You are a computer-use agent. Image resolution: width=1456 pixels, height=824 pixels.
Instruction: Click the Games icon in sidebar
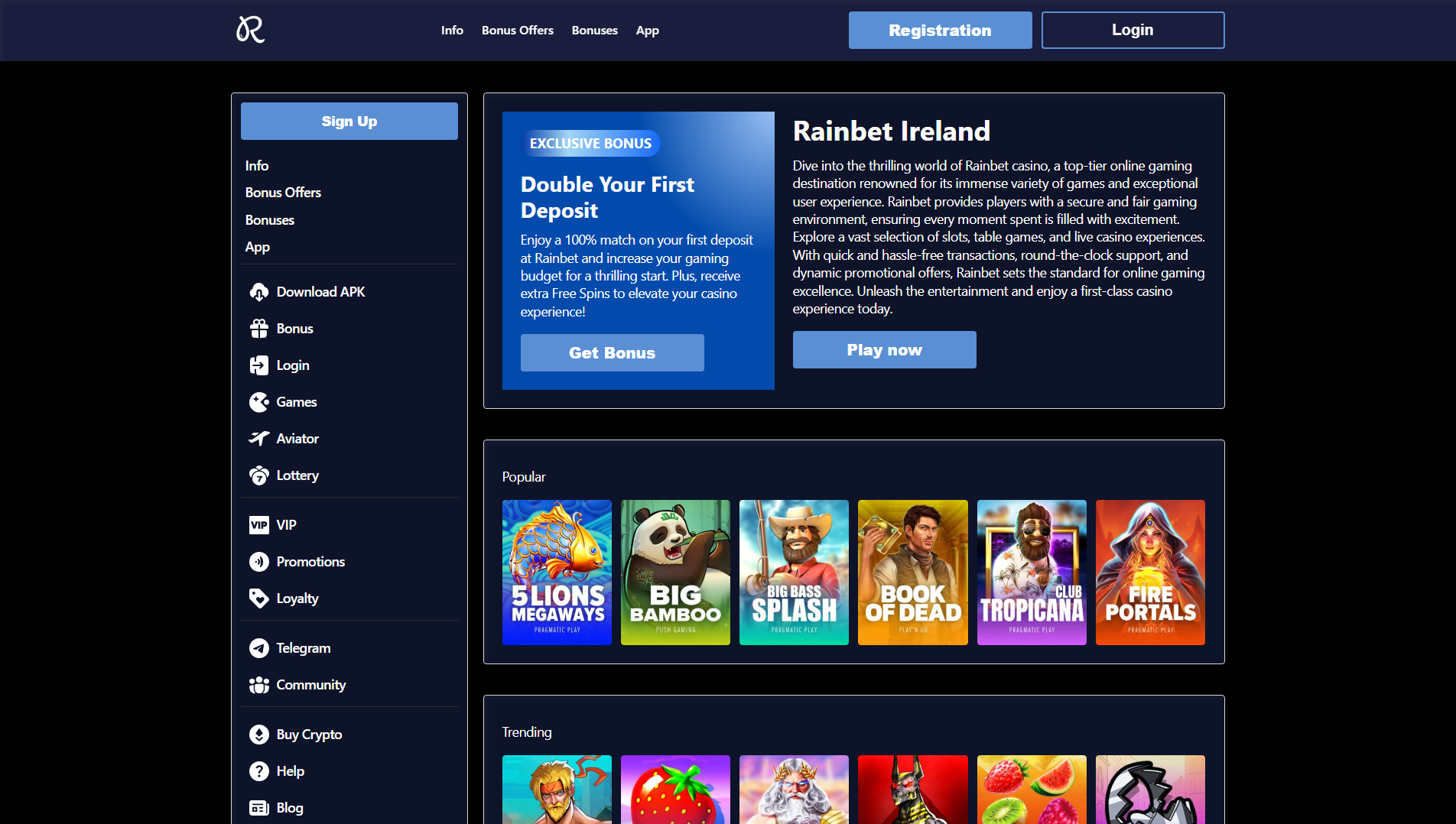coord(259,402)
